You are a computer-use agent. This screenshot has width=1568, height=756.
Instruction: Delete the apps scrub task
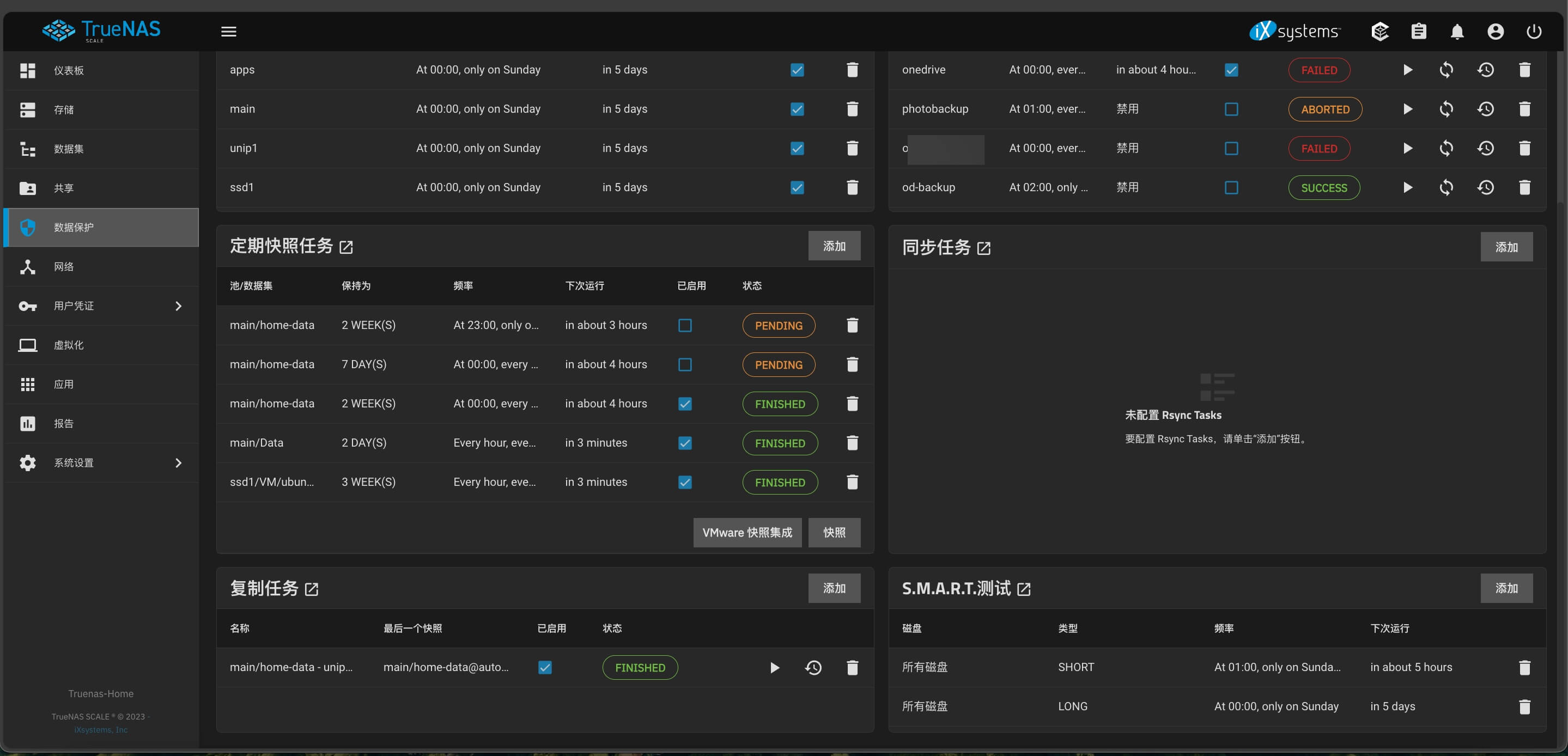point(852,69)
